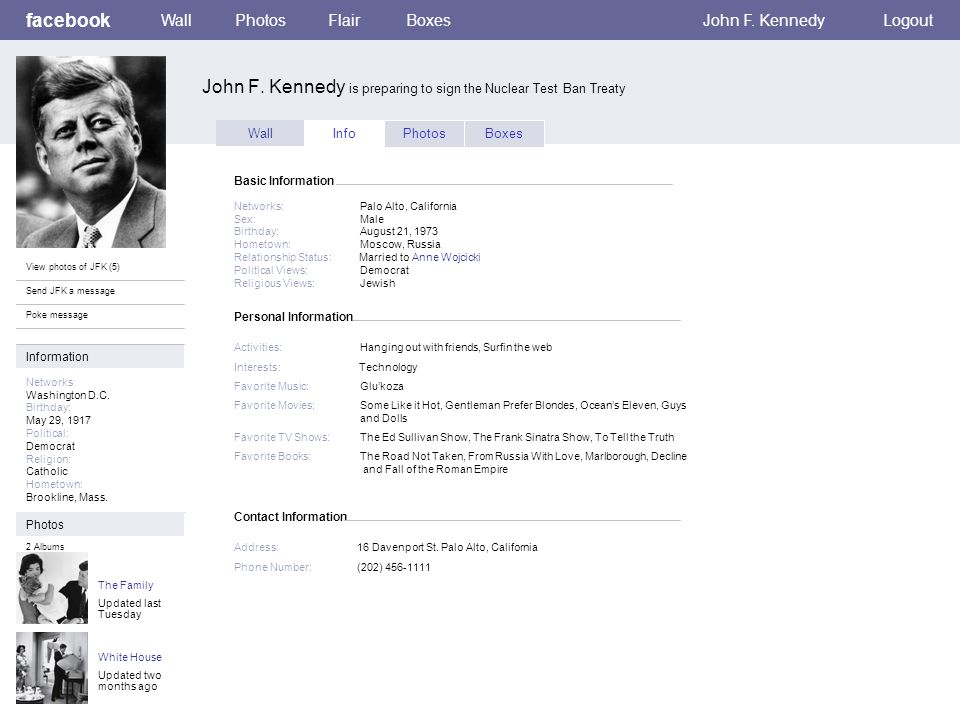The height and width of the screenshot is (720, 960).
Task: Click 'Democrat' under Basic Information
Action: [x=384, y=271]
